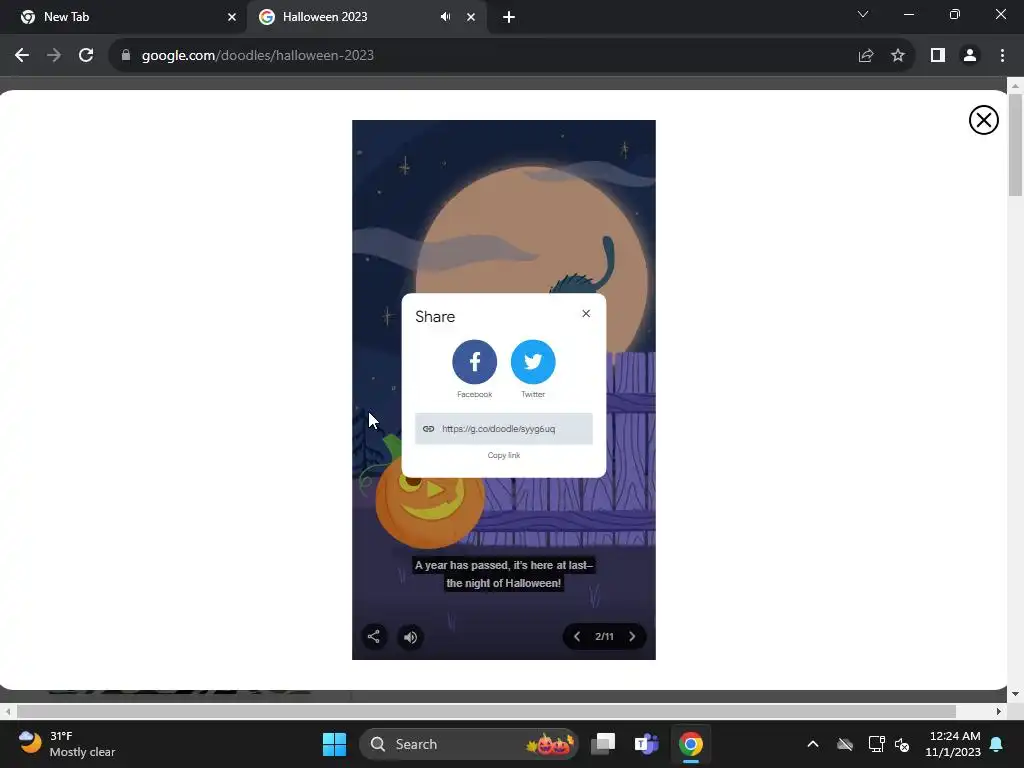Open the weather widget showing 31°F
1024x768 pixels.
pos(67,744)
